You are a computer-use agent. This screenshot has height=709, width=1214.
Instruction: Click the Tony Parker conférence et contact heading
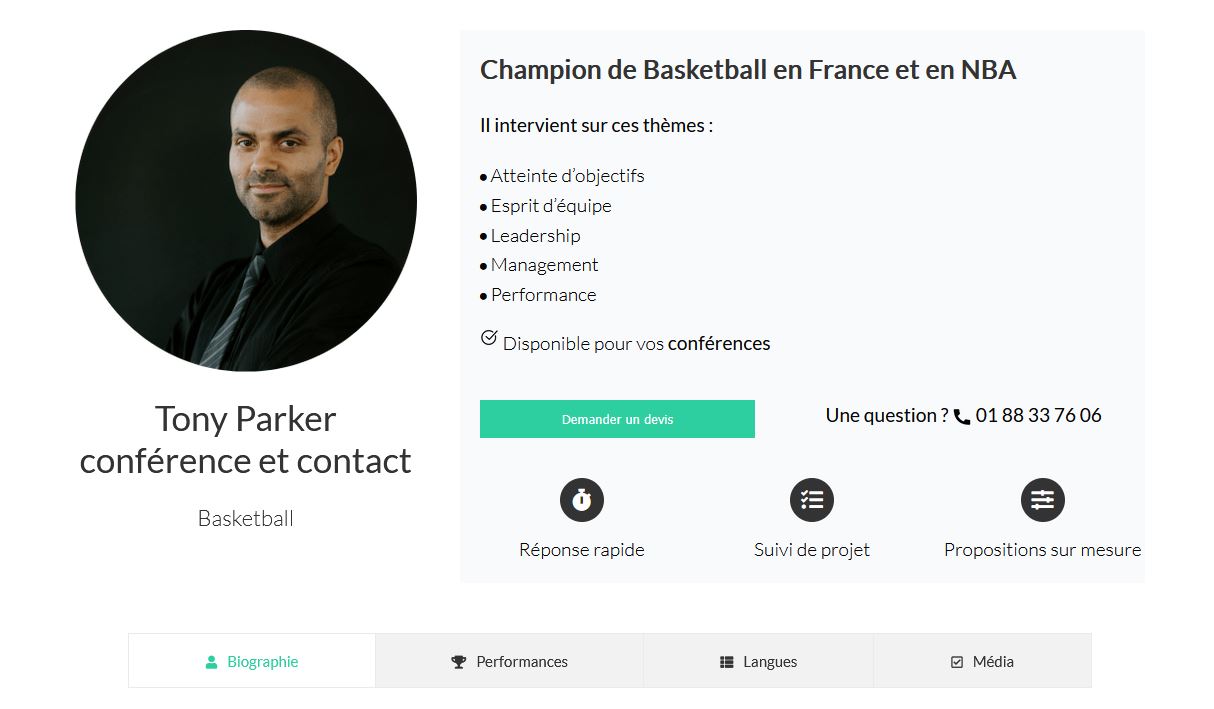coord(246,440)
